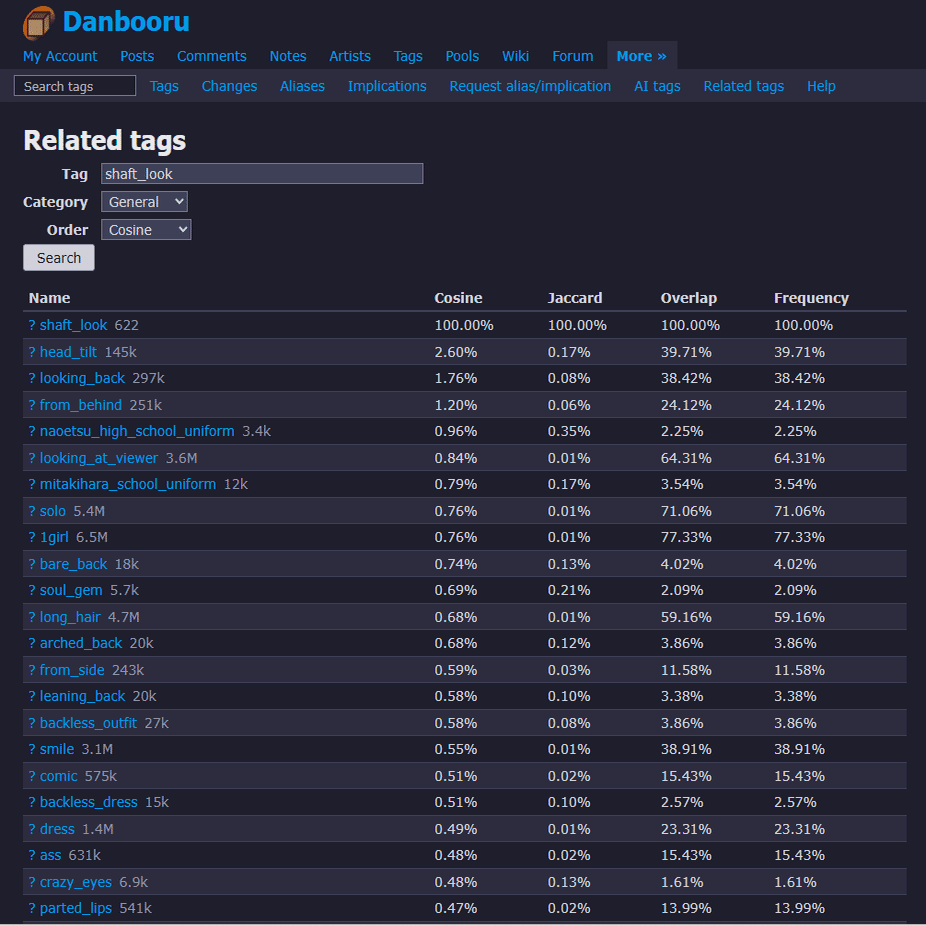The image size is (926, 926).
Task: Open wiki question mark for crazy_eyes
Action: click(32, 882)
